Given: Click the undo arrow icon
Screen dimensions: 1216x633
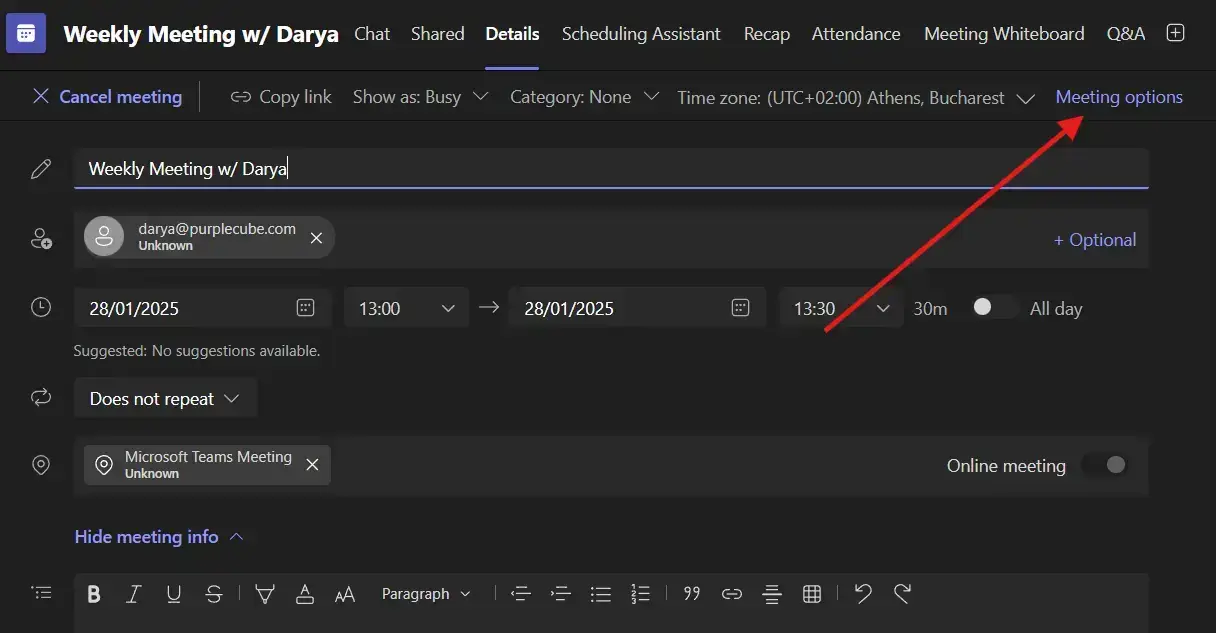Looking at the screenshot, I should (x=864, y=594).
